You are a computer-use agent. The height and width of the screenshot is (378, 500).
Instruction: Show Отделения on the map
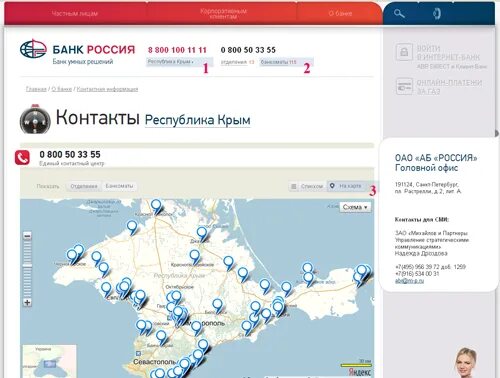point(84,186)
